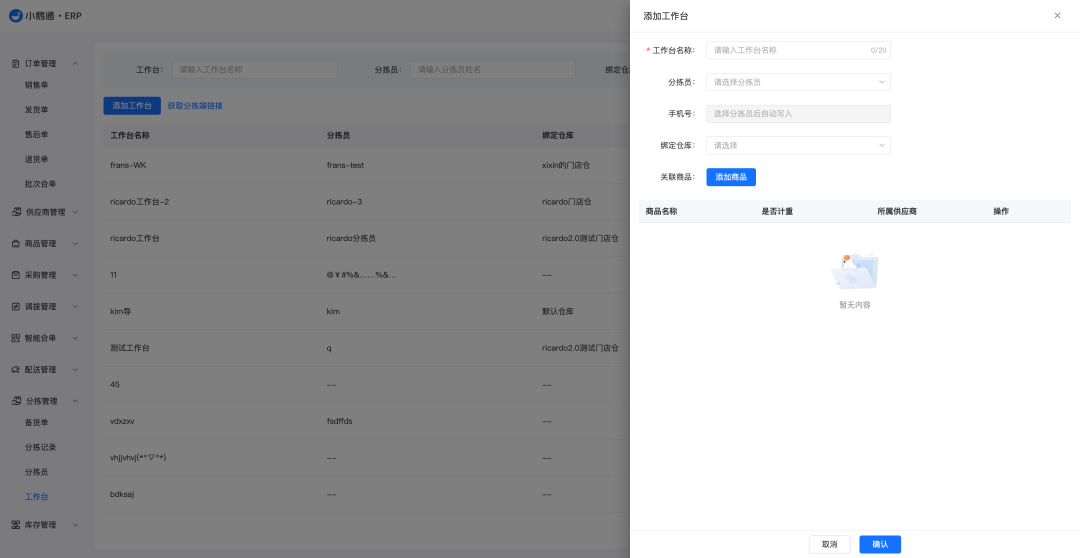1080x558 pixels.
Task: Open the 绑定仓库 dropdown in drawer
Action: (x=798, y=145)
